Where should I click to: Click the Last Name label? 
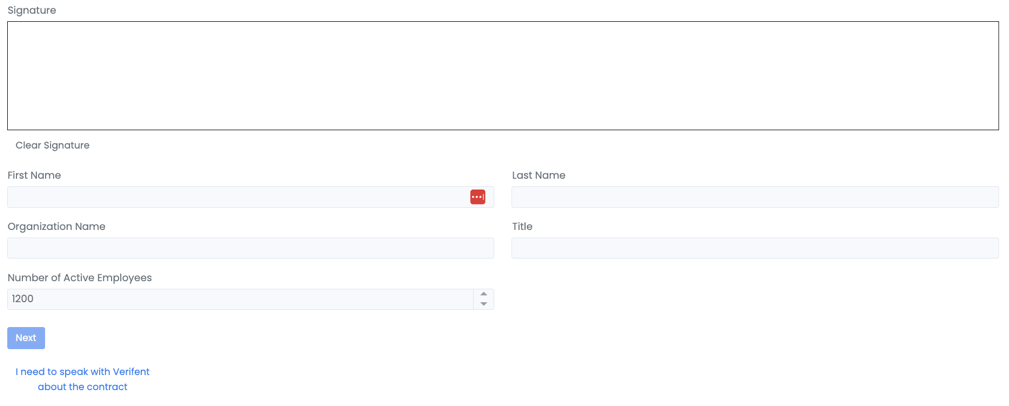point(538,175)
